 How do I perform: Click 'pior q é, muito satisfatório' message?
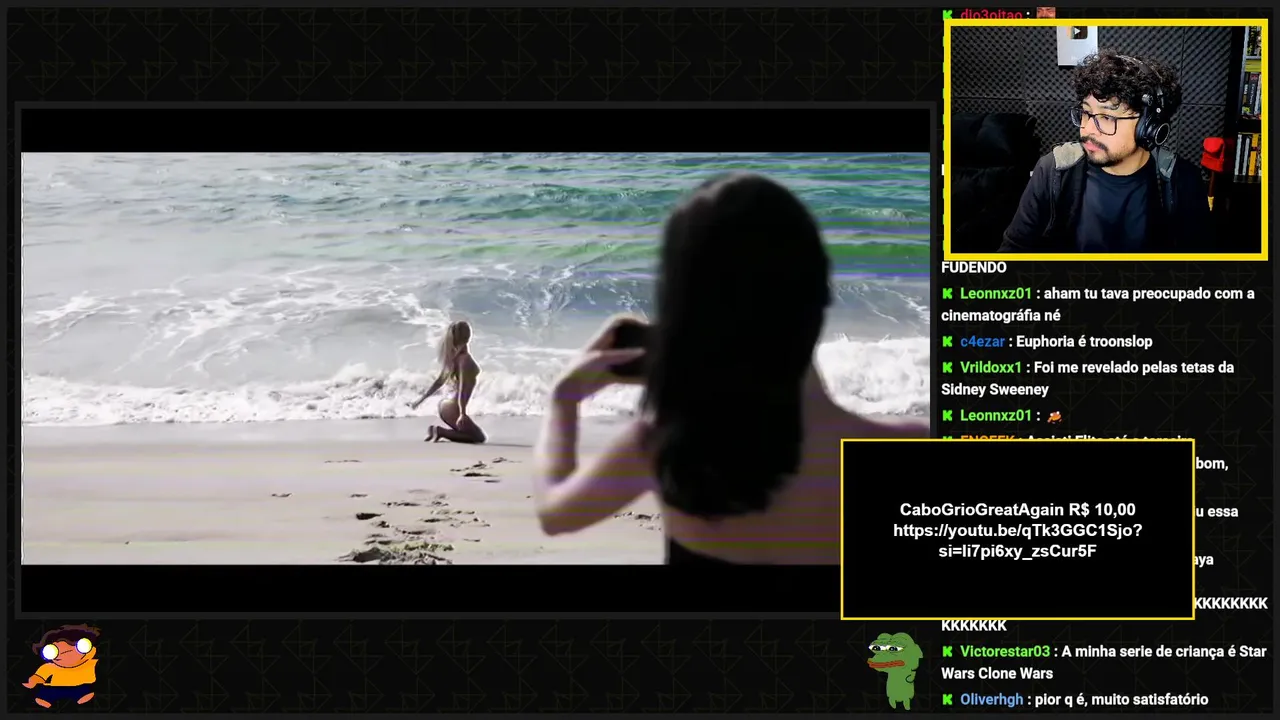(1122, 700)
